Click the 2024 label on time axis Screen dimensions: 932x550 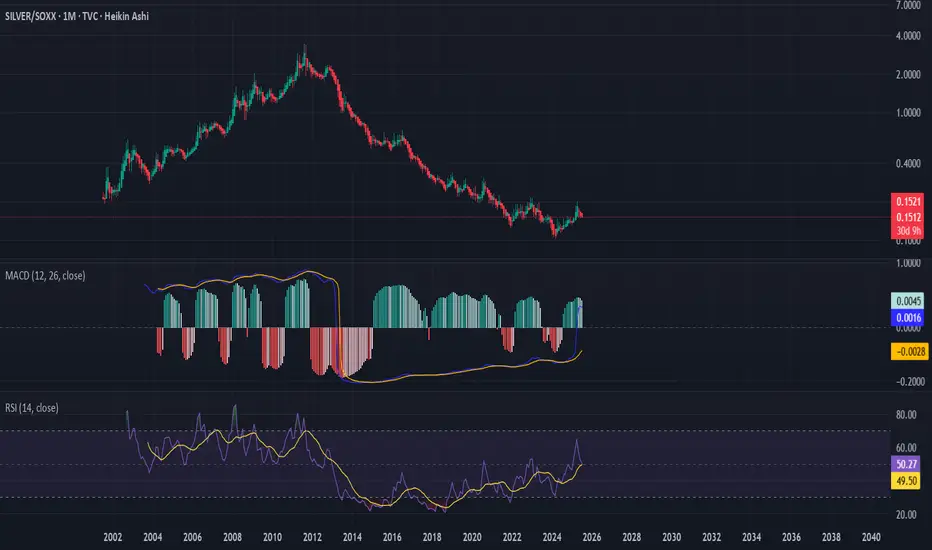pos(552,538)
